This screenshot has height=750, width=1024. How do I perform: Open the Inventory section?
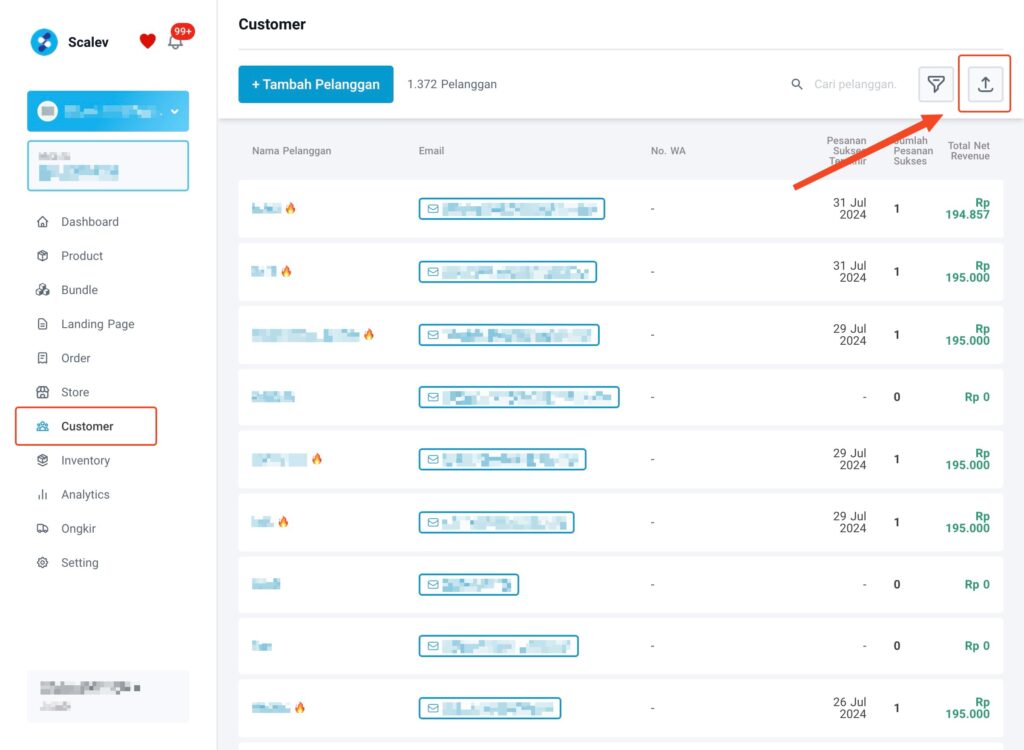pos(86,461)
